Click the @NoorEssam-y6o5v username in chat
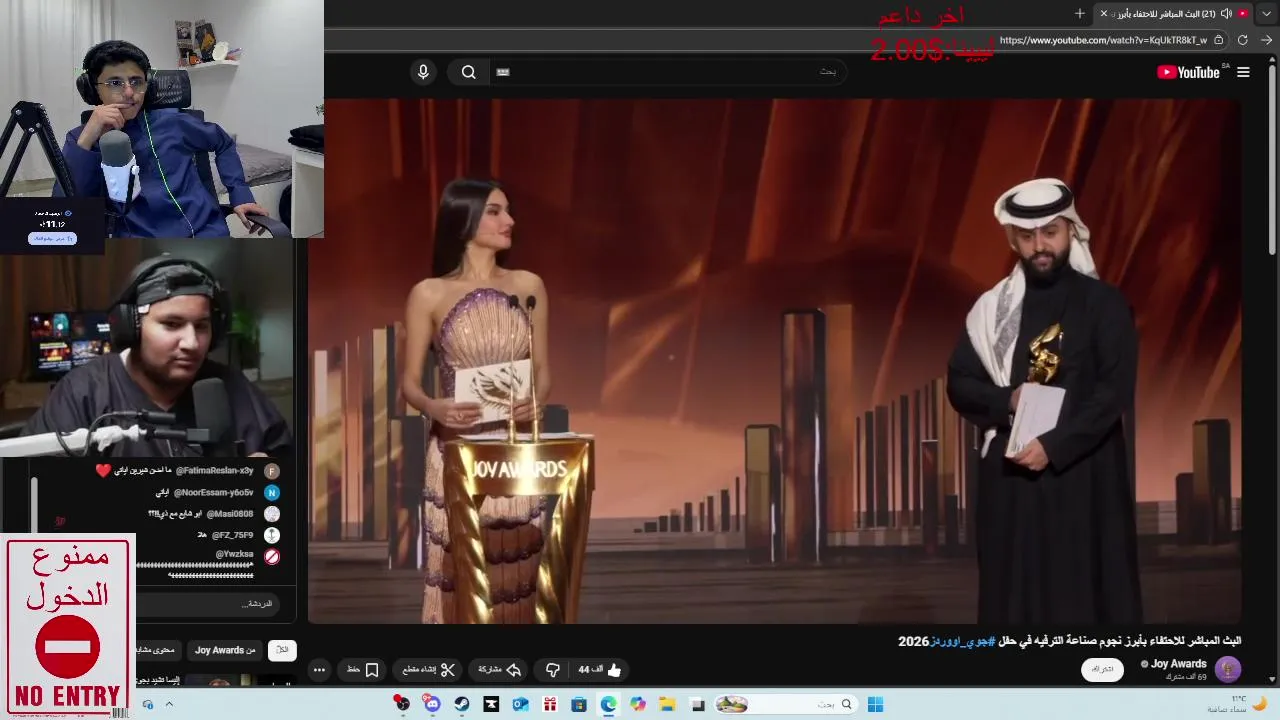This screenshot has height=720, width=1280. click(x=214, y=492)
